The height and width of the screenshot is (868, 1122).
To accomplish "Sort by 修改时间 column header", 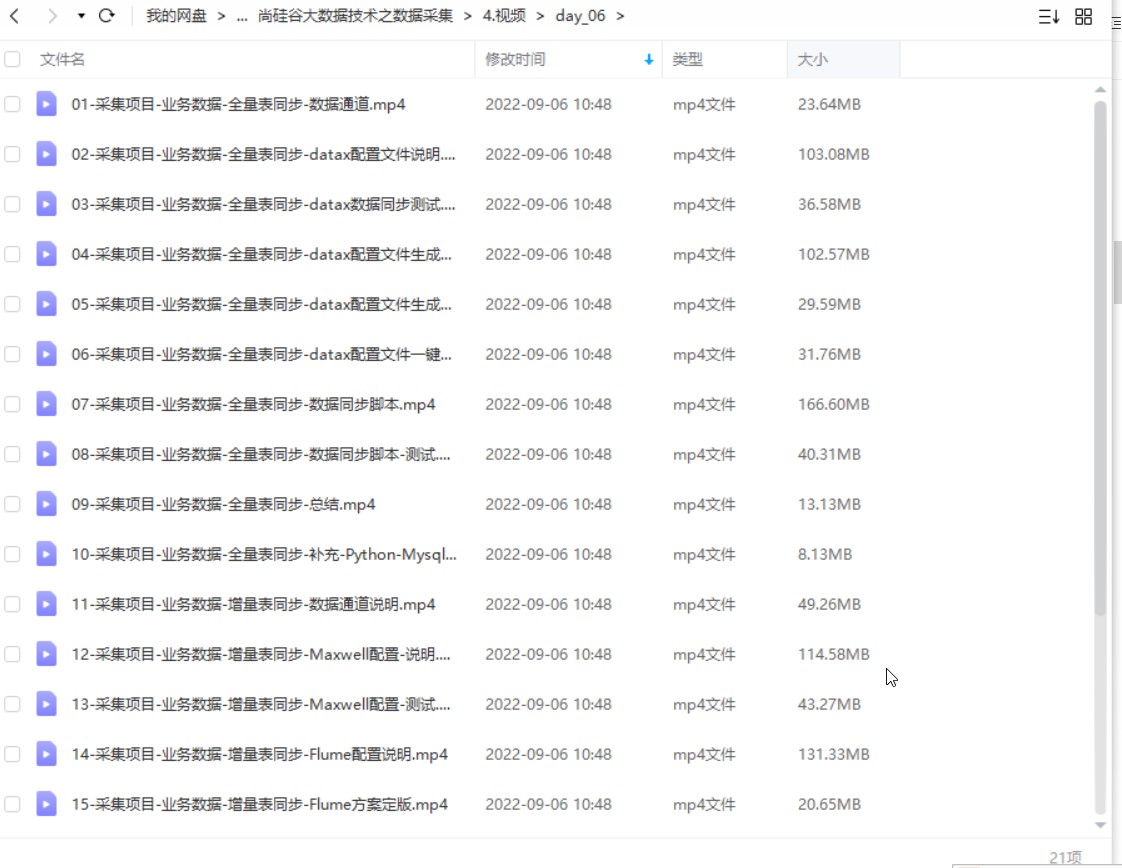I will tap(515, 59).
